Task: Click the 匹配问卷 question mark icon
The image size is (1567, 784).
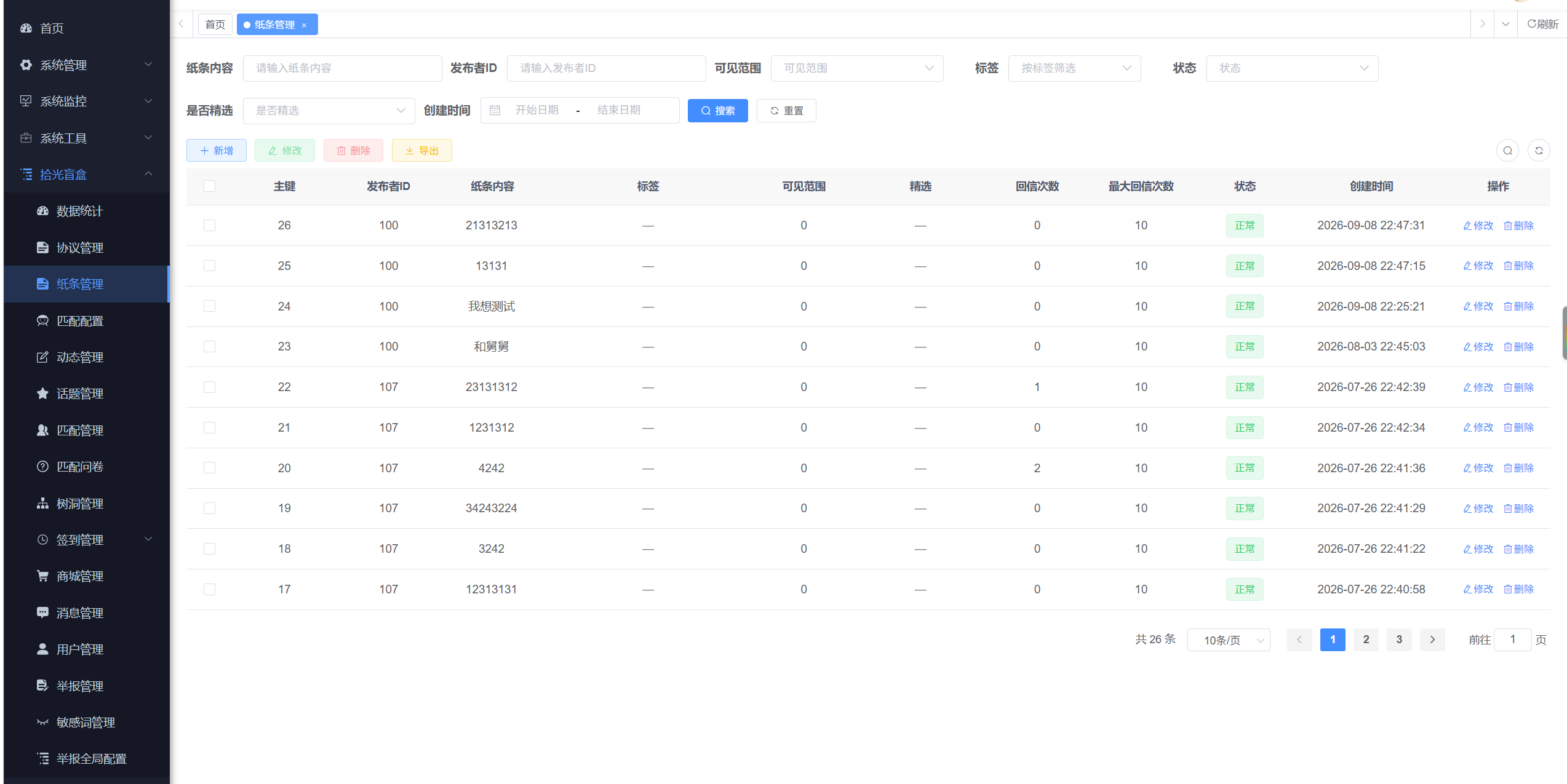Action: click(42, 466)
